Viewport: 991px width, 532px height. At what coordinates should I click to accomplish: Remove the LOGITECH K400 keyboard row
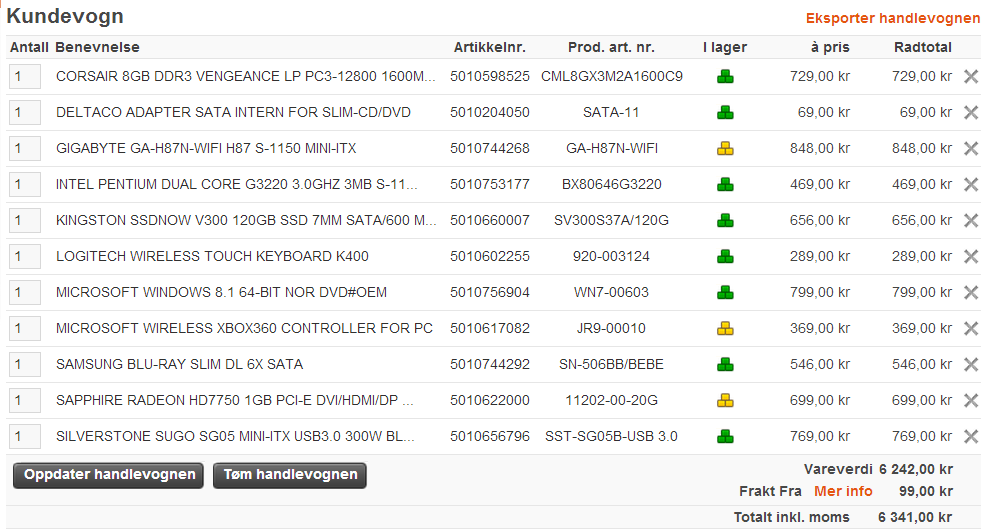coord(971,257)
